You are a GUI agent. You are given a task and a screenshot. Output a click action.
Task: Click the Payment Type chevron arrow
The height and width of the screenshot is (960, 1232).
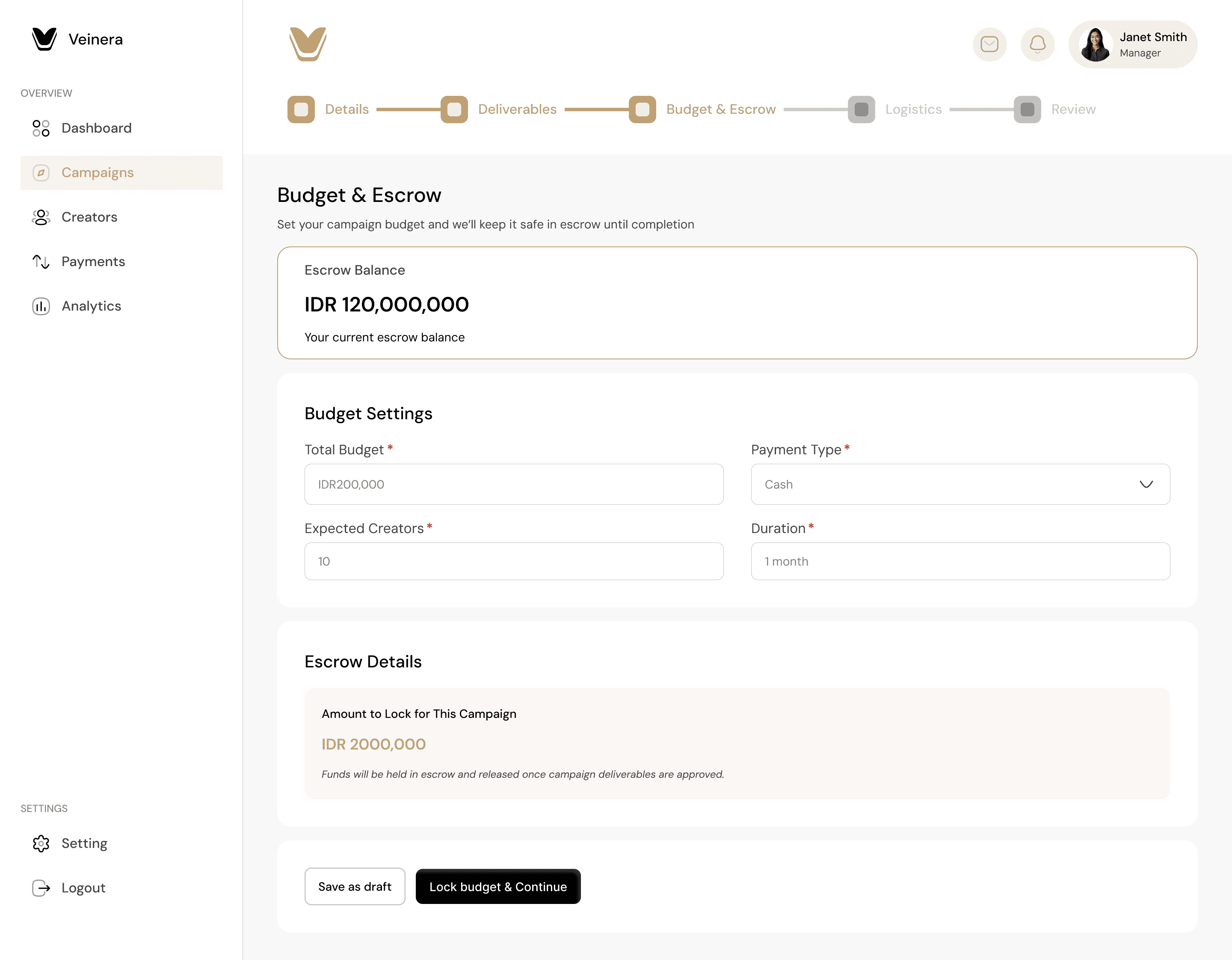pos(1146,485)
